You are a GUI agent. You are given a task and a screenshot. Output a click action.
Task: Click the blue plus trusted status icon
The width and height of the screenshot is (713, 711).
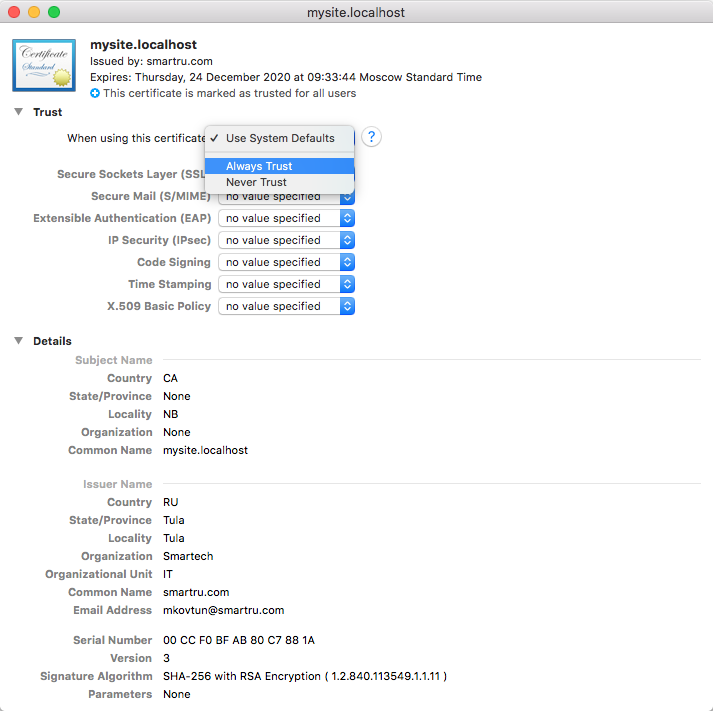tap(95, 93)
